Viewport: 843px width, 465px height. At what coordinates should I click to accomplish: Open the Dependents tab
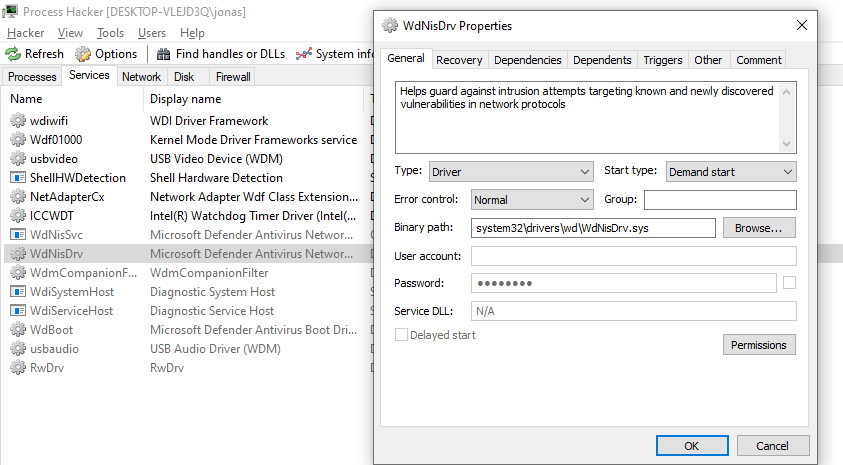click(602, 60)
